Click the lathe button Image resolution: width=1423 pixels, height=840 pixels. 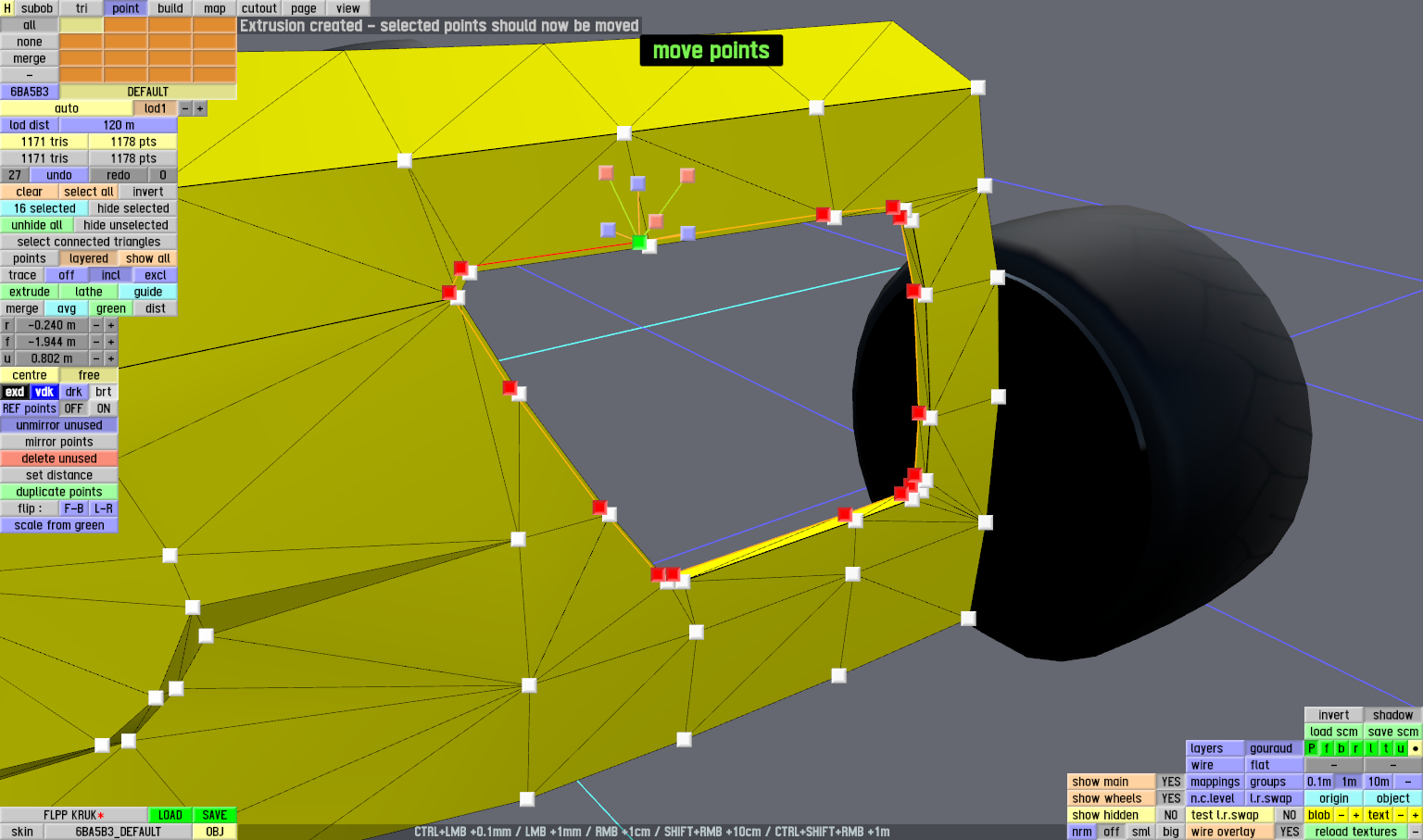[89, 292]
